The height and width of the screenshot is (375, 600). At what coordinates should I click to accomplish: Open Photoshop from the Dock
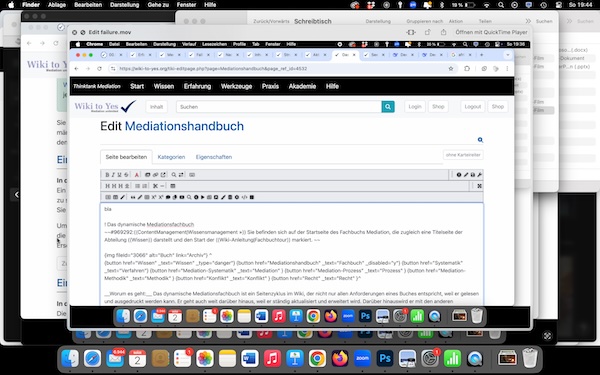point(385,359)
